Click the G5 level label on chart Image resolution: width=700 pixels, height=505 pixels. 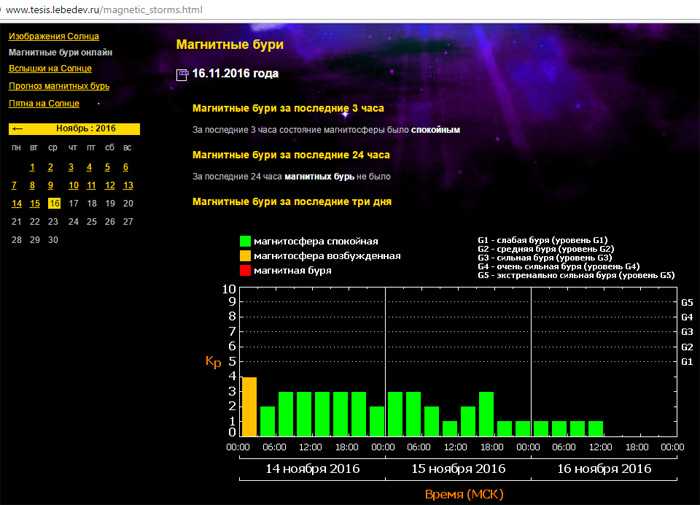click(687, 303)
